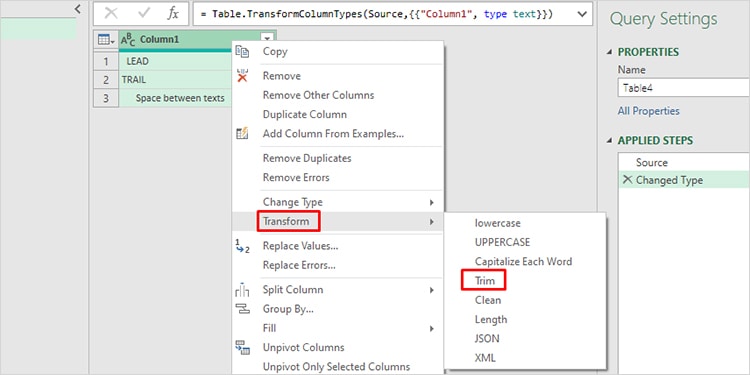The width and height of the screenshot is (750, 375).
Task: Choose Remove from the context menu
Action: coord(282,76)
